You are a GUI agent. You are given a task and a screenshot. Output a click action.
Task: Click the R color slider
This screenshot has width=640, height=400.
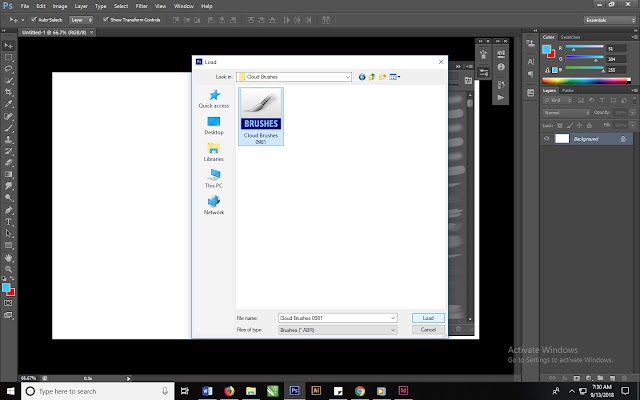(x=584, y=47)
